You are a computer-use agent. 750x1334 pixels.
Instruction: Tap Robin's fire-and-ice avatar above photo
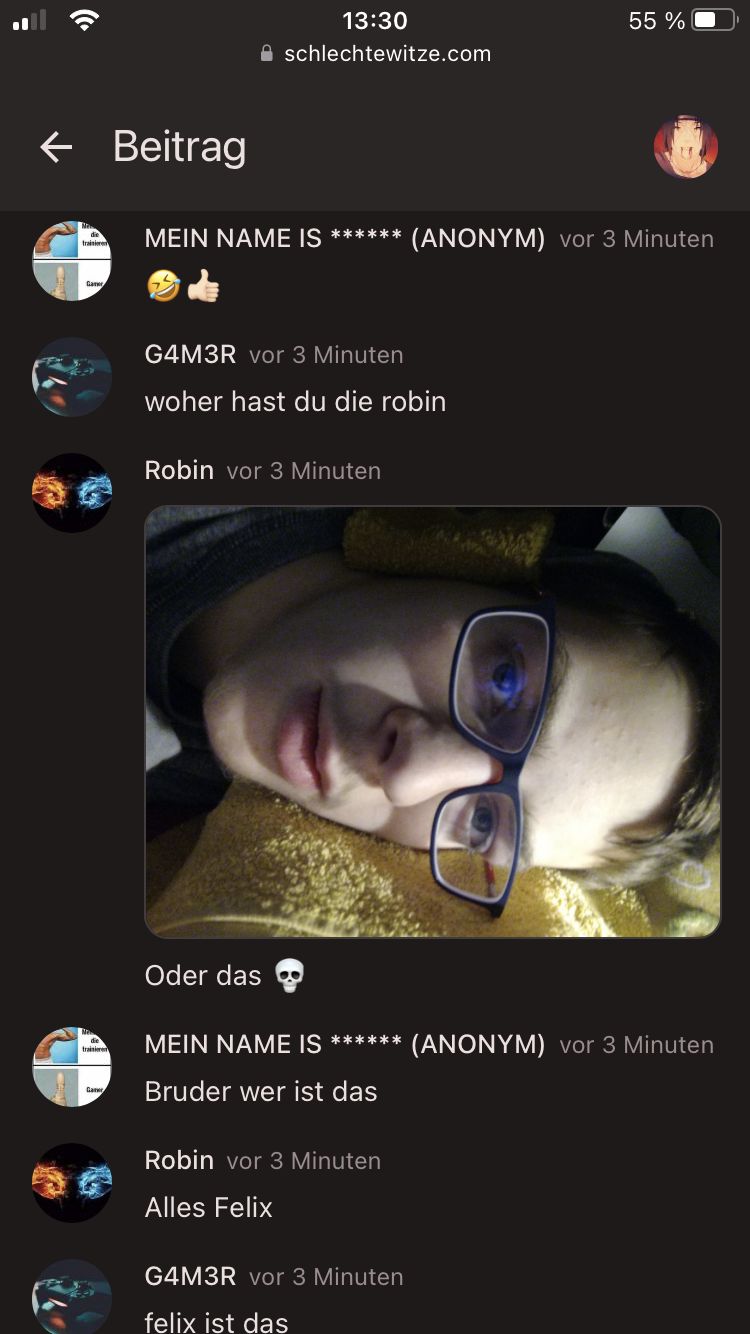click(x=72, y=493)
